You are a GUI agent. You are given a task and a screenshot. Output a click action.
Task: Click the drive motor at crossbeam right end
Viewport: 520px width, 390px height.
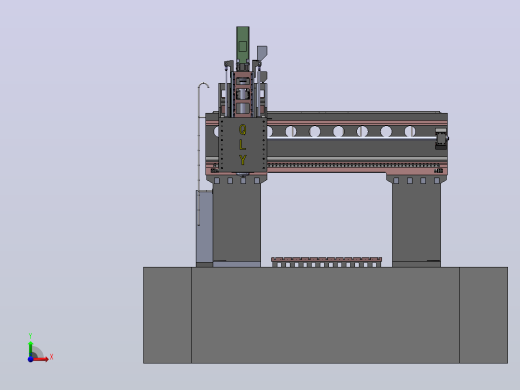[x=441, y=138]
